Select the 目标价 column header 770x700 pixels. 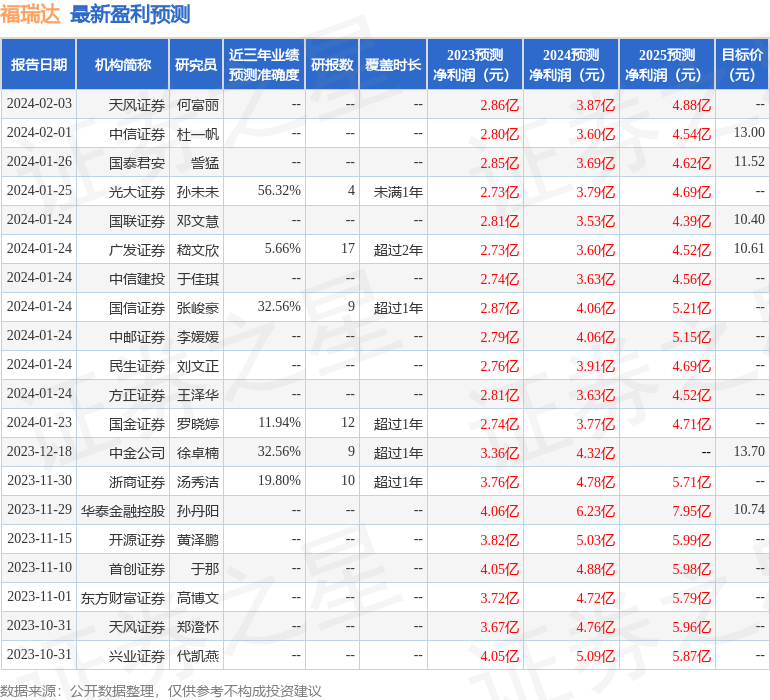pyautogui.click(x=742, y=64)
